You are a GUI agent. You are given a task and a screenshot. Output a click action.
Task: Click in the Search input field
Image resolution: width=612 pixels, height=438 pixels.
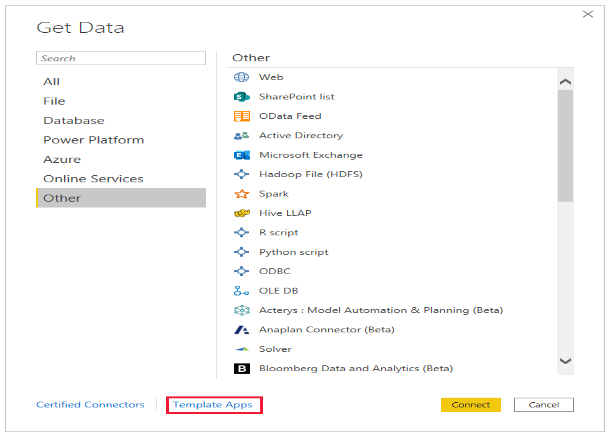(120, 59)
